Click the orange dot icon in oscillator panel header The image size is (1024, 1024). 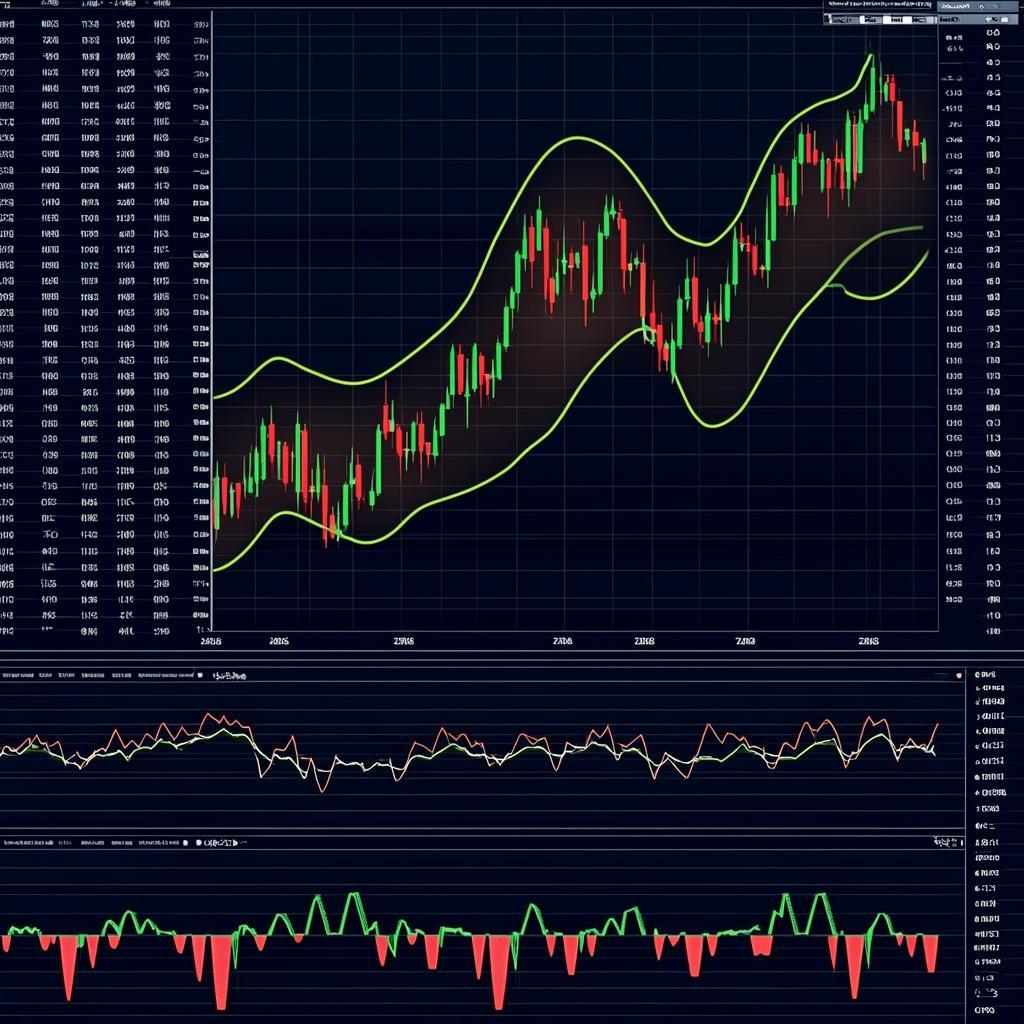coord(960,676)
